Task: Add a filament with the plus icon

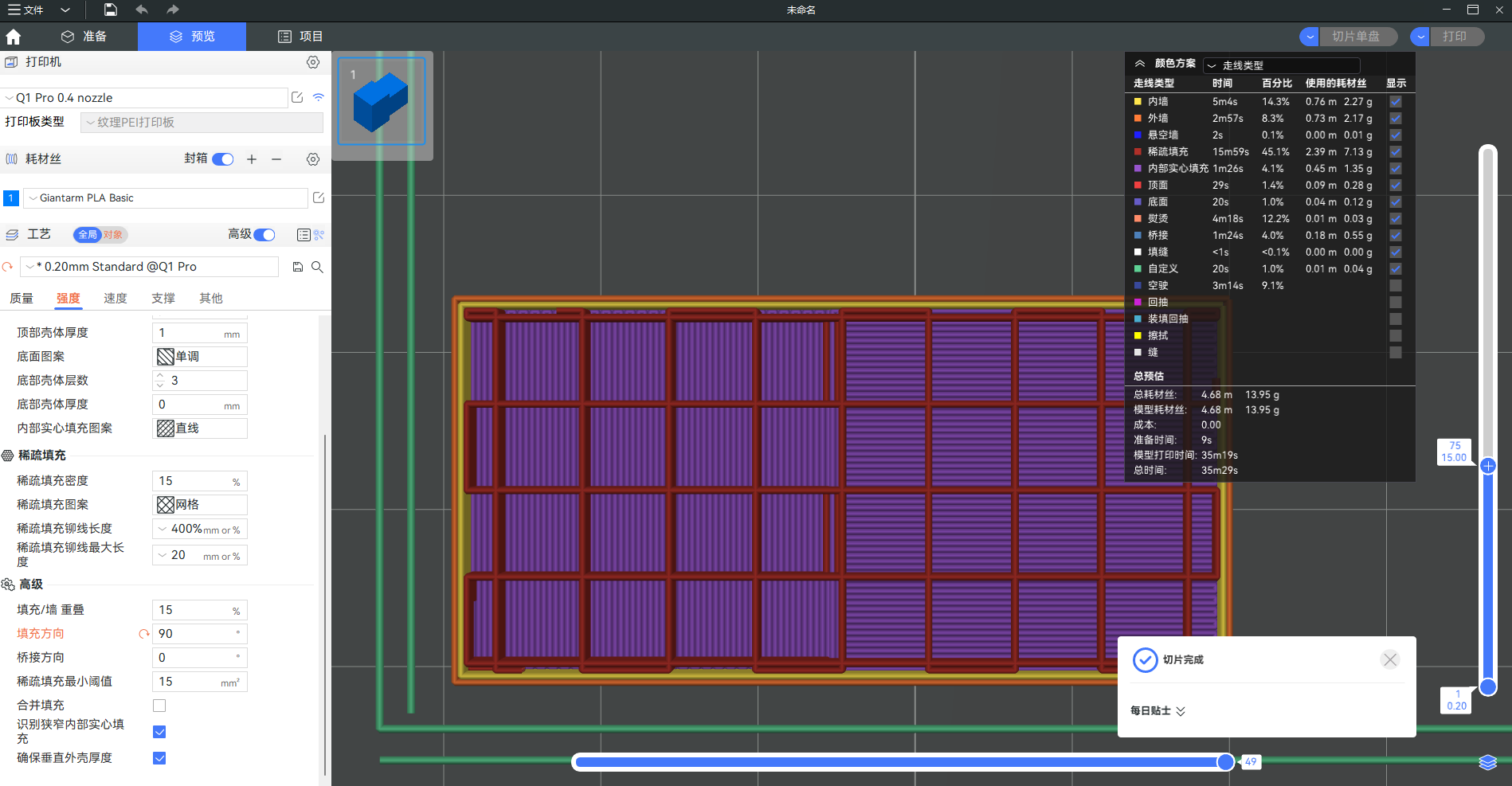Action: [252, 159]
